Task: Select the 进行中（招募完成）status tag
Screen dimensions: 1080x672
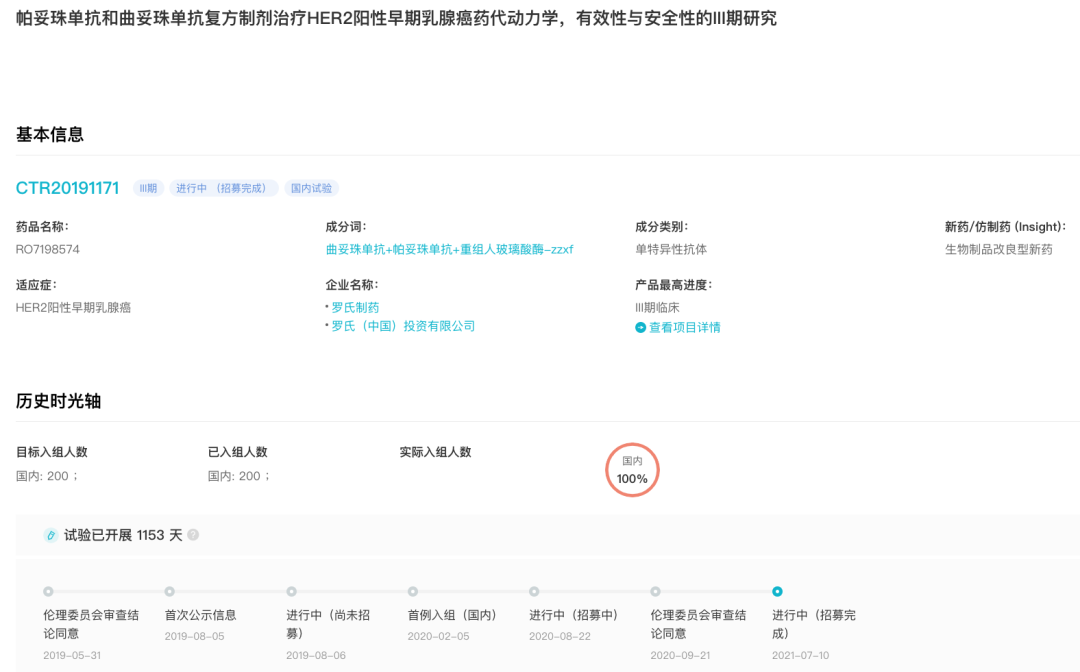Action: click(221, 188)
